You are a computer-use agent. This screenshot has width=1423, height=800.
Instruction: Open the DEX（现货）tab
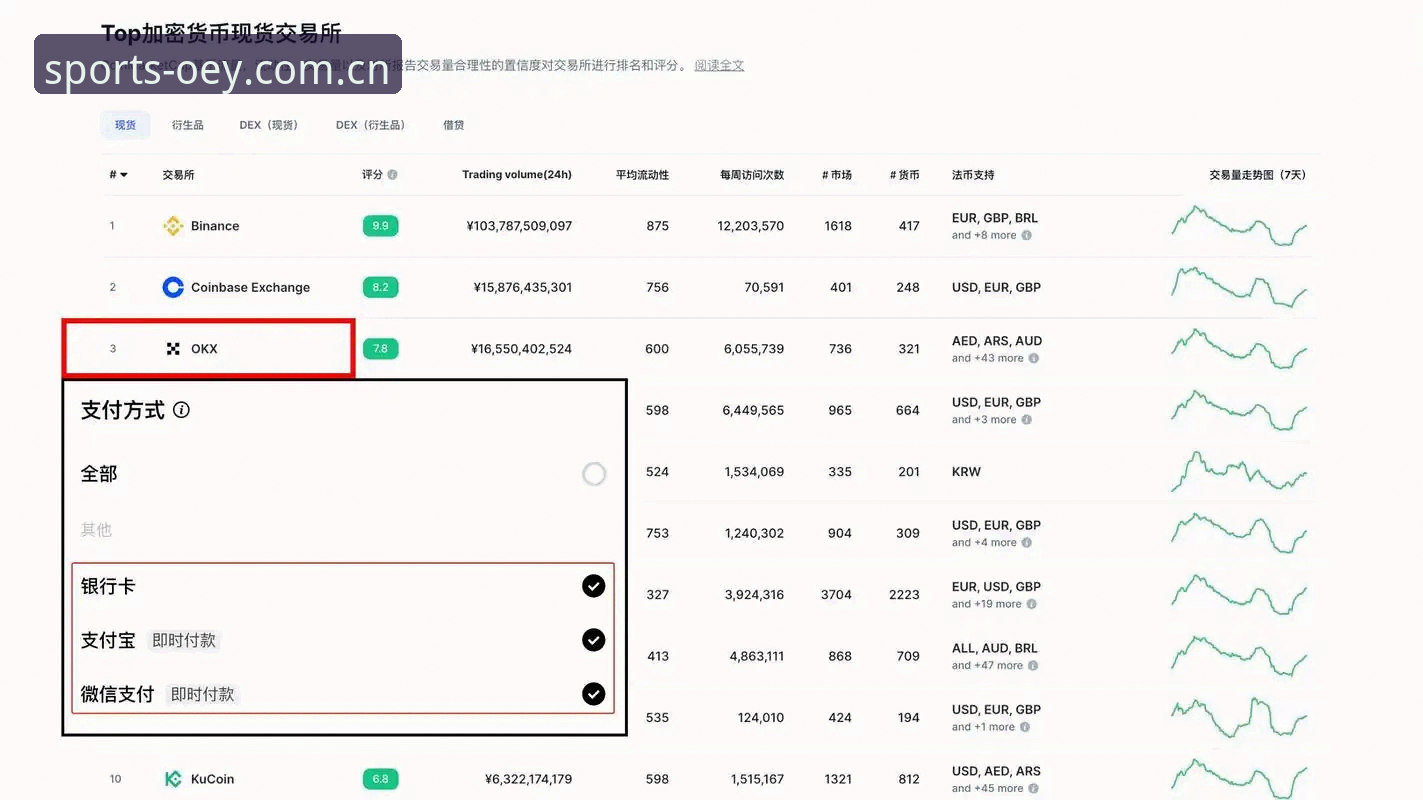pyautogui.click(x=269, y=125)
